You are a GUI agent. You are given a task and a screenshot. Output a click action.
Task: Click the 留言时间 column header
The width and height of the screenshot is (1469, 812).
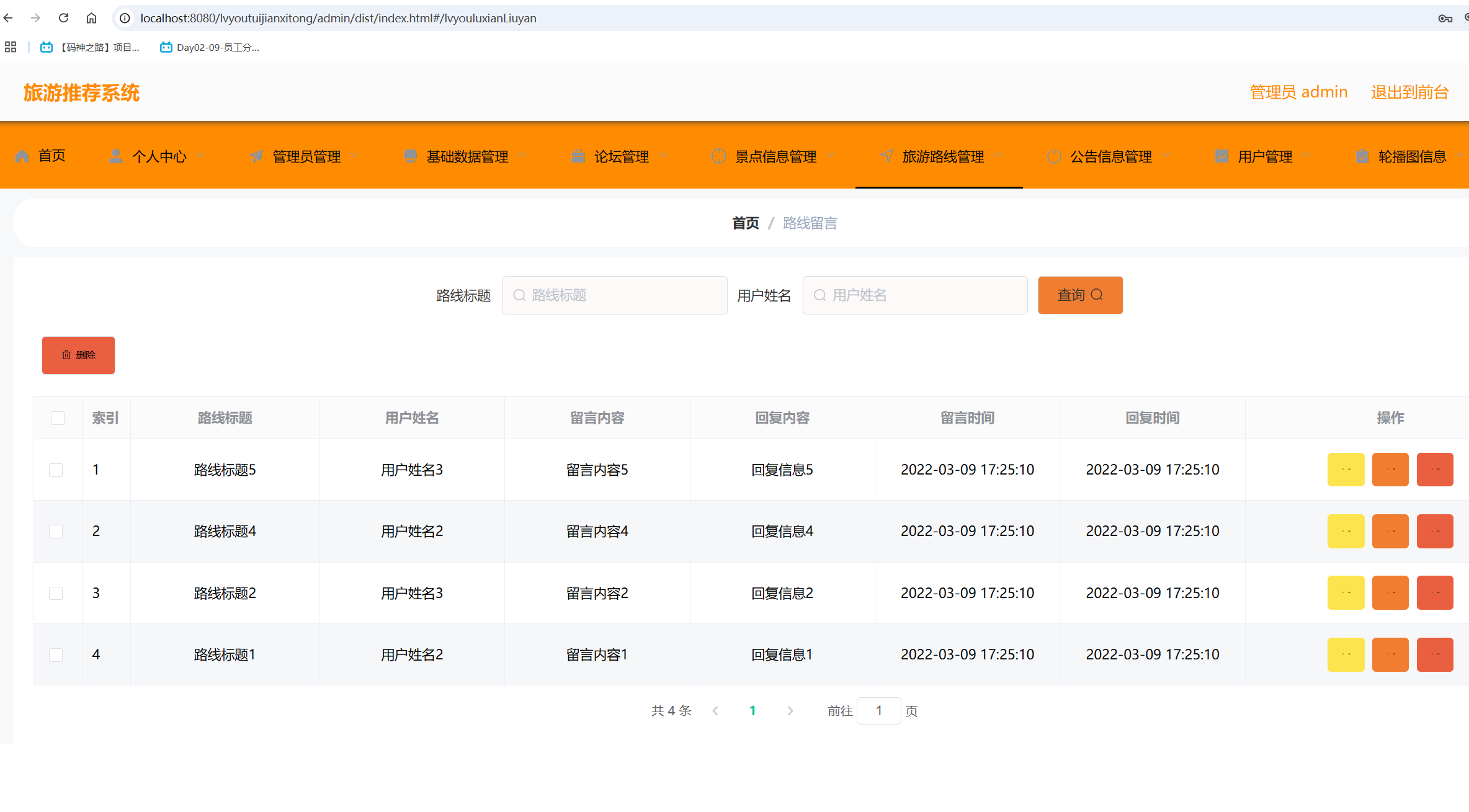pyautogui.click(x=967, y=418)
